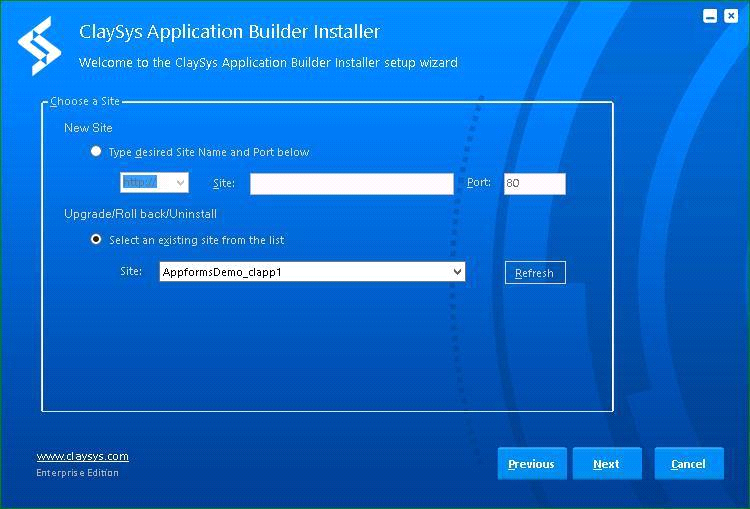Click the 'ClaySys Application Builder Installer' title
The height and width of the screenshot is (509, 750).
coord(230,32)
